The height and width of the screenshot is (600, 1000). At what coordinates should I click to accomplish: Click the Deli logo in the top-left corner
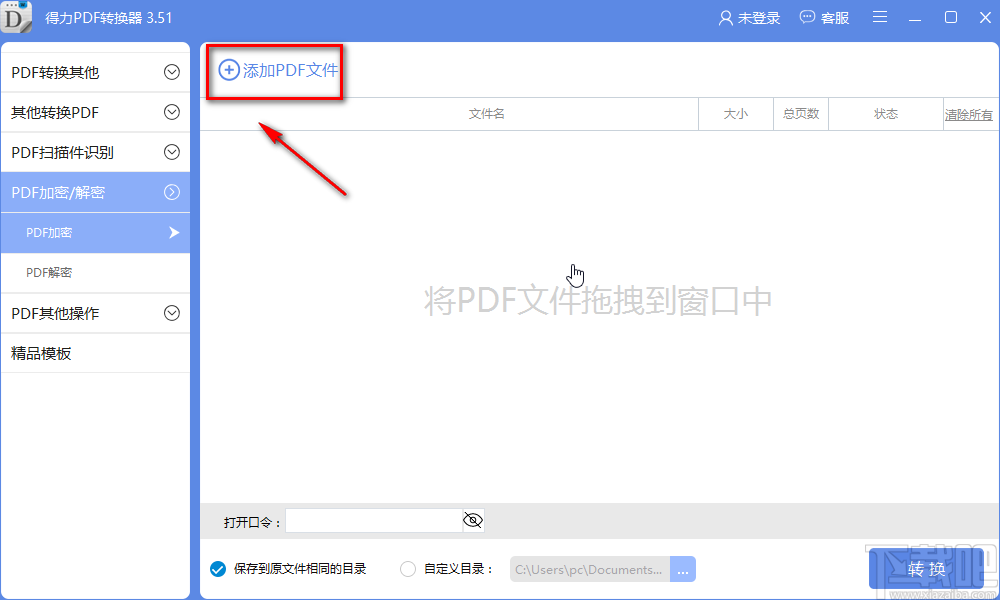(x=17, y=17)
